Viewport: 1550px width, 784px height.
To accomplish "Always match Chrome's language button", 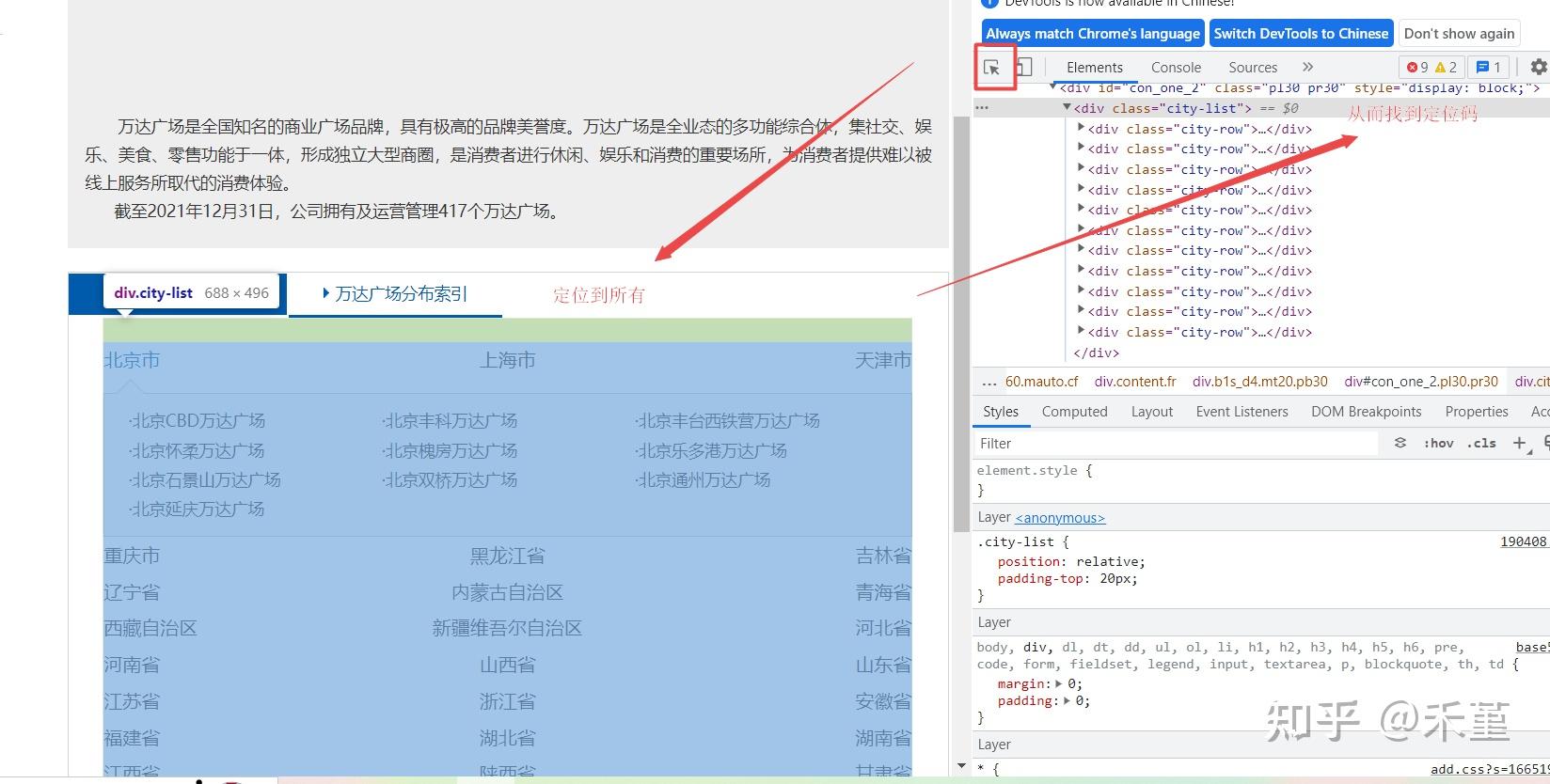I will coord(1093,34).
